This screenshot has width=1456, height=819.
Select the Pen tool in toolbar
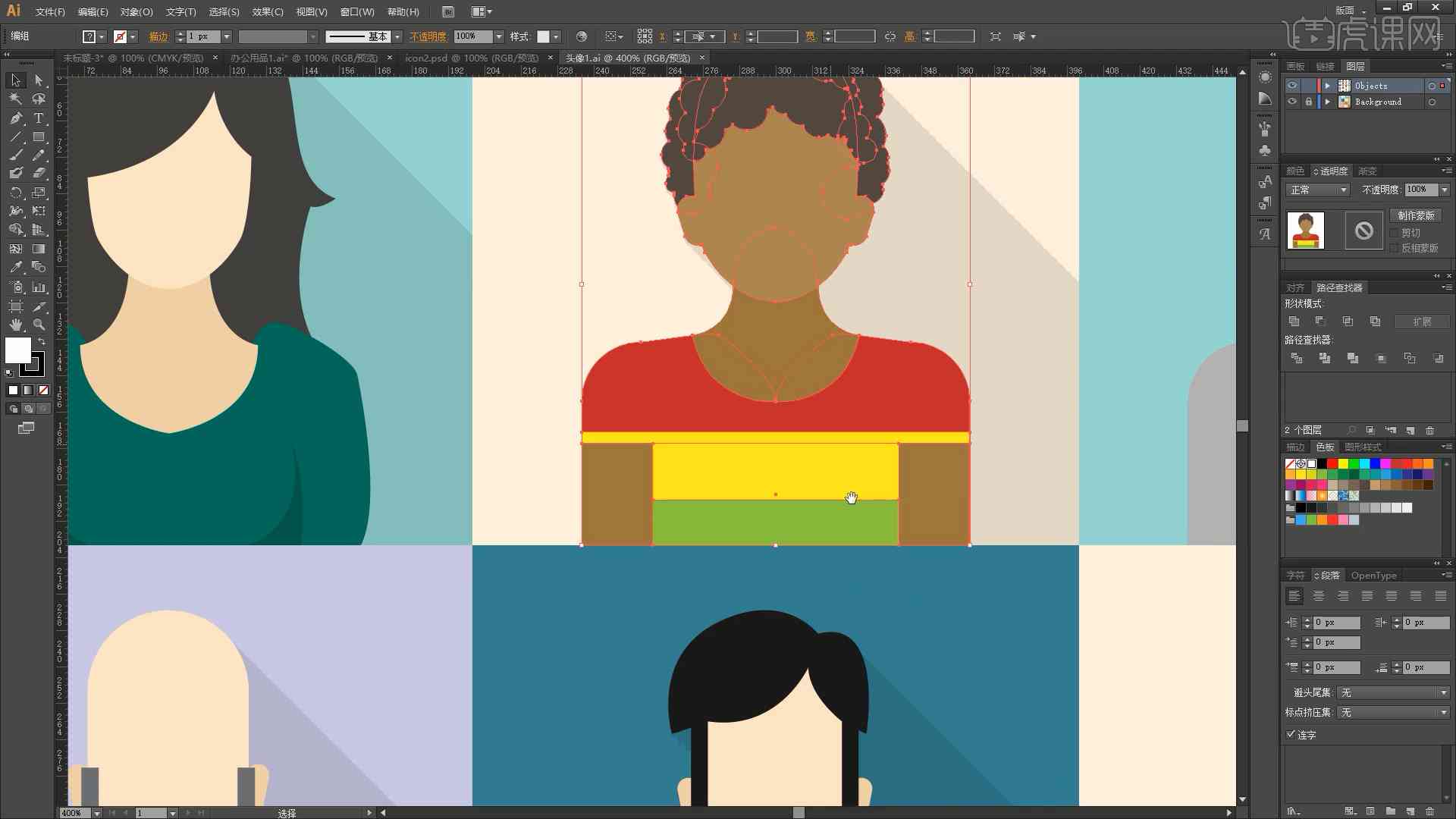pyautogui.click(x=14, y=117)
